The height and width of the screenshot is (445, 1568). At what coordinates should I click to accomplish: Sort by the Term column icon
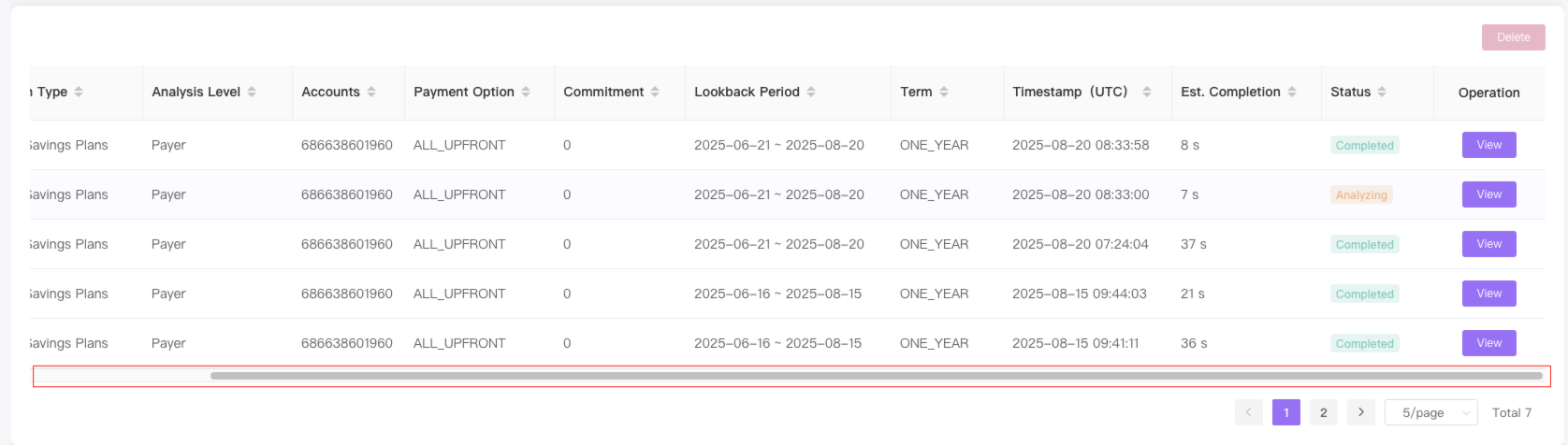coord(944,92)
